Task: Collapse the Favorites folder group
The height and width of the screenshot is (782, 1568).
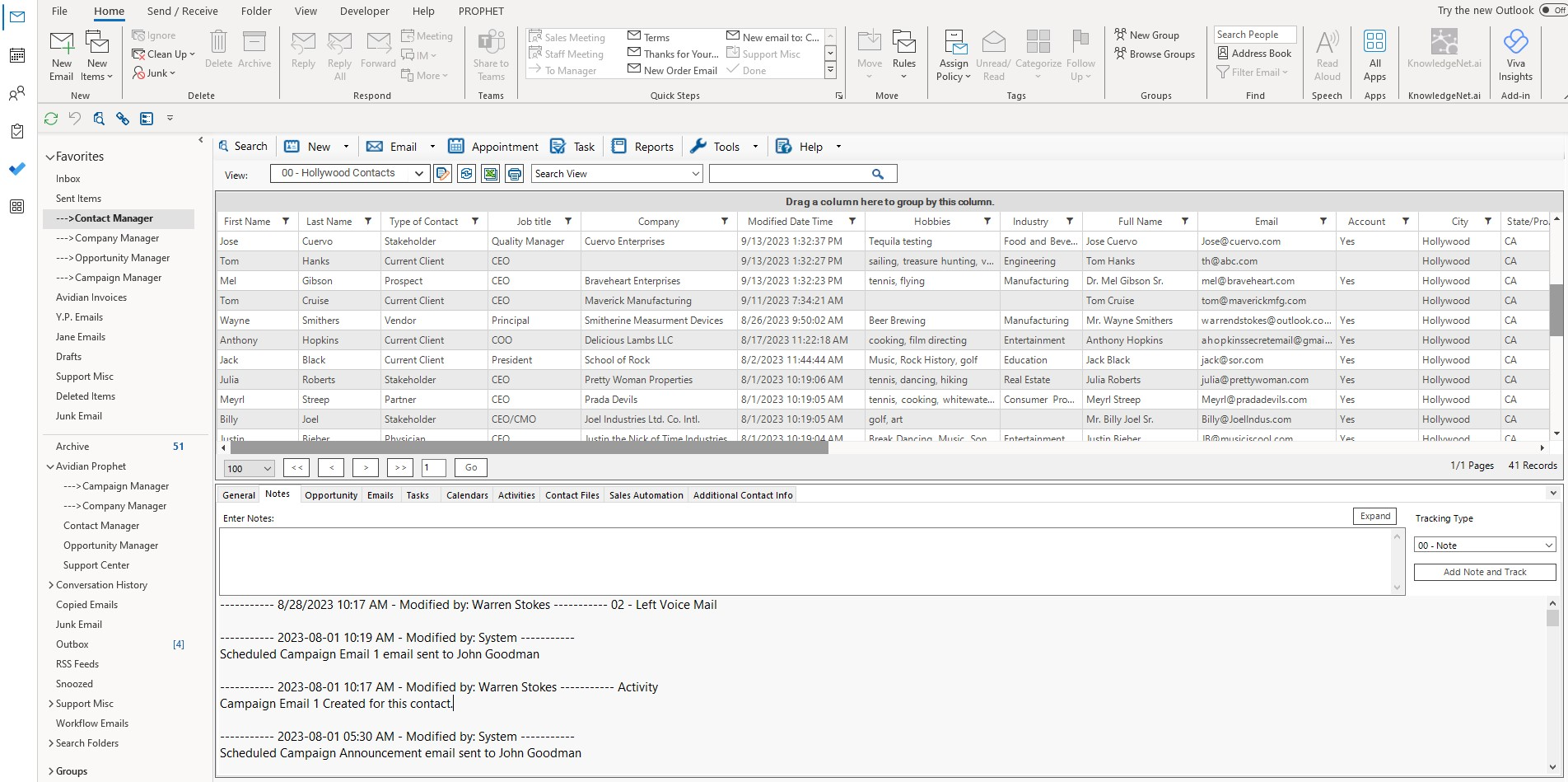Action: [50, 157]
